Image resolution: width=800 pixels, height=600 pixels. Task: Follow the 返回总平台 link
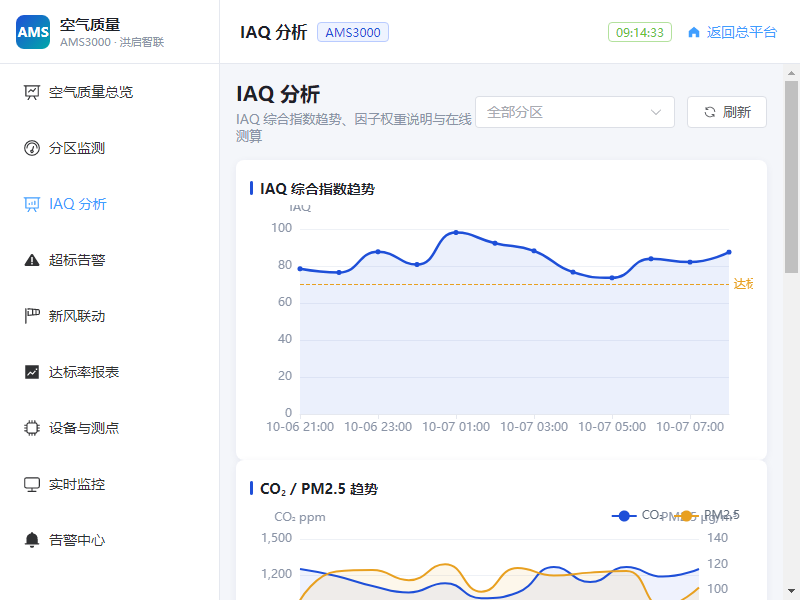pos(732,33)
